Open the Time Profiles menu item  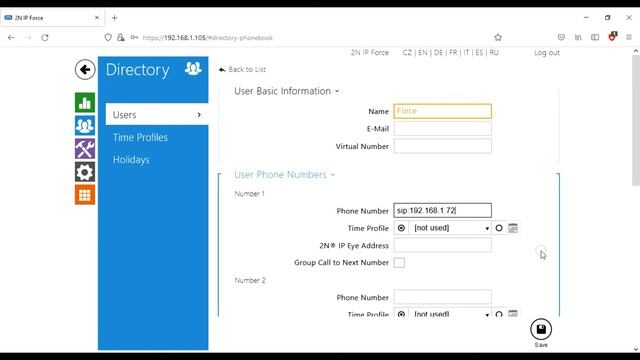coord(140,138)
